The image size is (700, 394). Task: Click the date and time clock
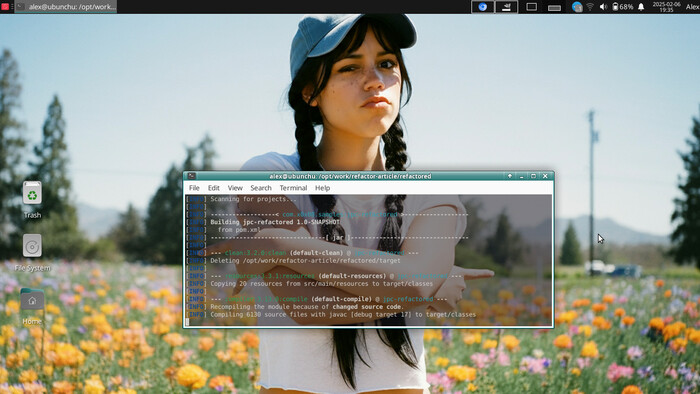[x=666, y=7]
